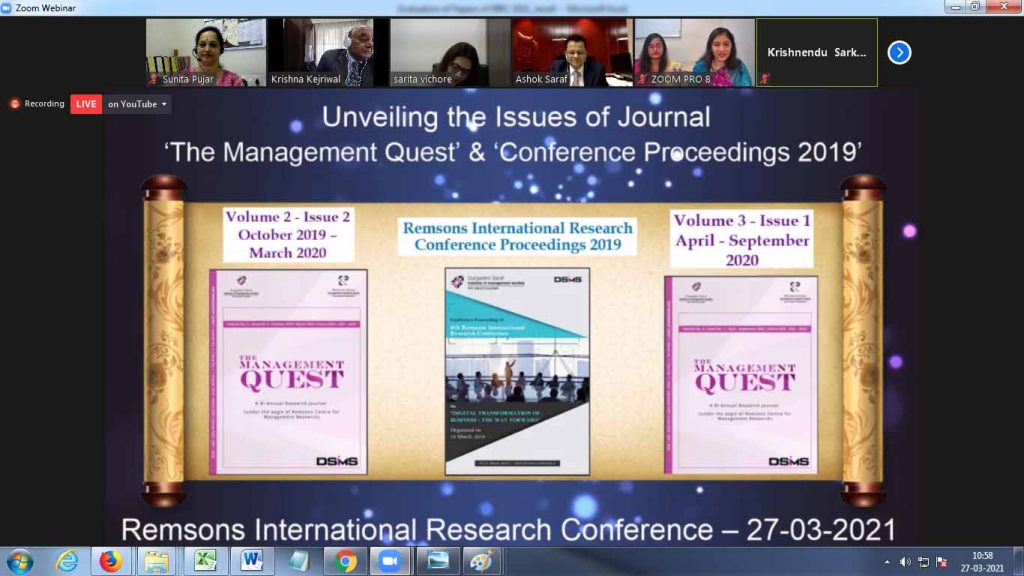Screen dimensions: 1024x576
Task: Select Krishna Kejriwal's video thumbnail
Action: 328,52
